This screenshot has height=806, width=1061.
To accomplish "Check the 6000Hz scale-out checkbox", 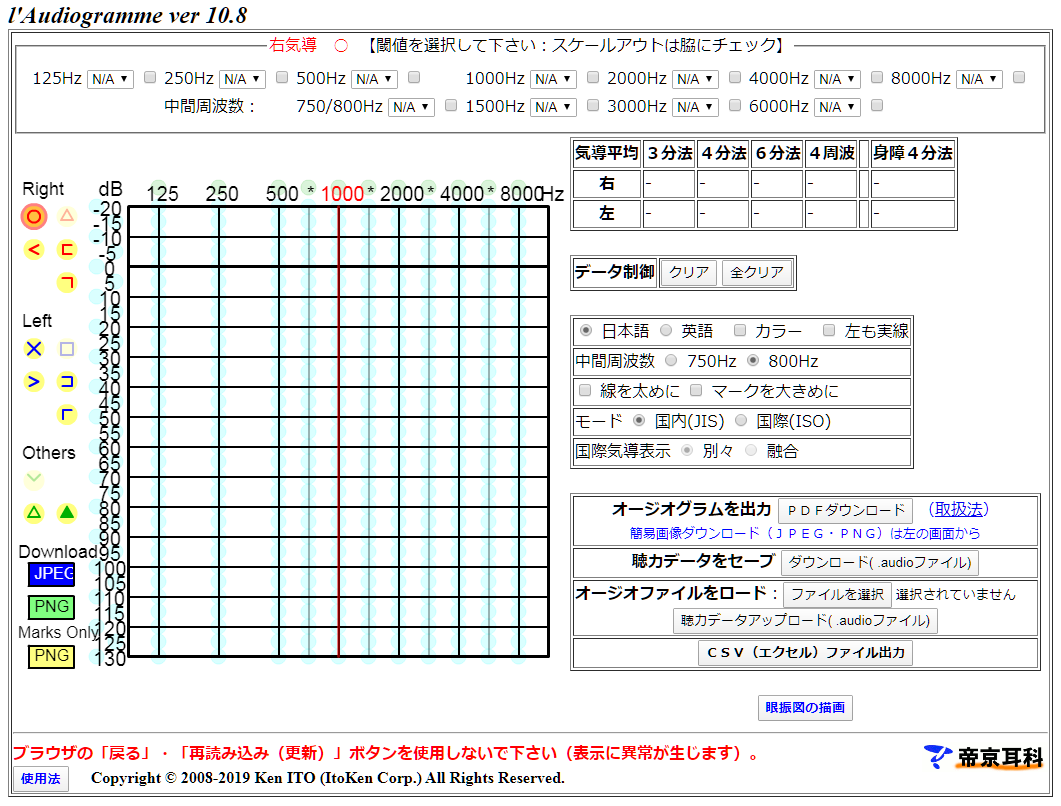I will (x=876, y=105).
